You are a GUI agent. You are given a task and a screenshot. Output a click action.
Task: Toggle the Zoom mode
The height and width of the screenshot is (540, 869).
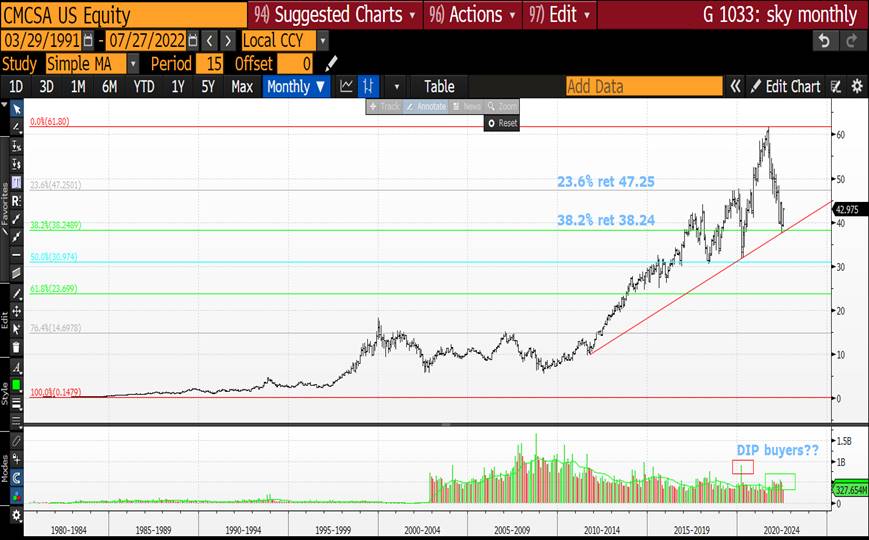502,106
